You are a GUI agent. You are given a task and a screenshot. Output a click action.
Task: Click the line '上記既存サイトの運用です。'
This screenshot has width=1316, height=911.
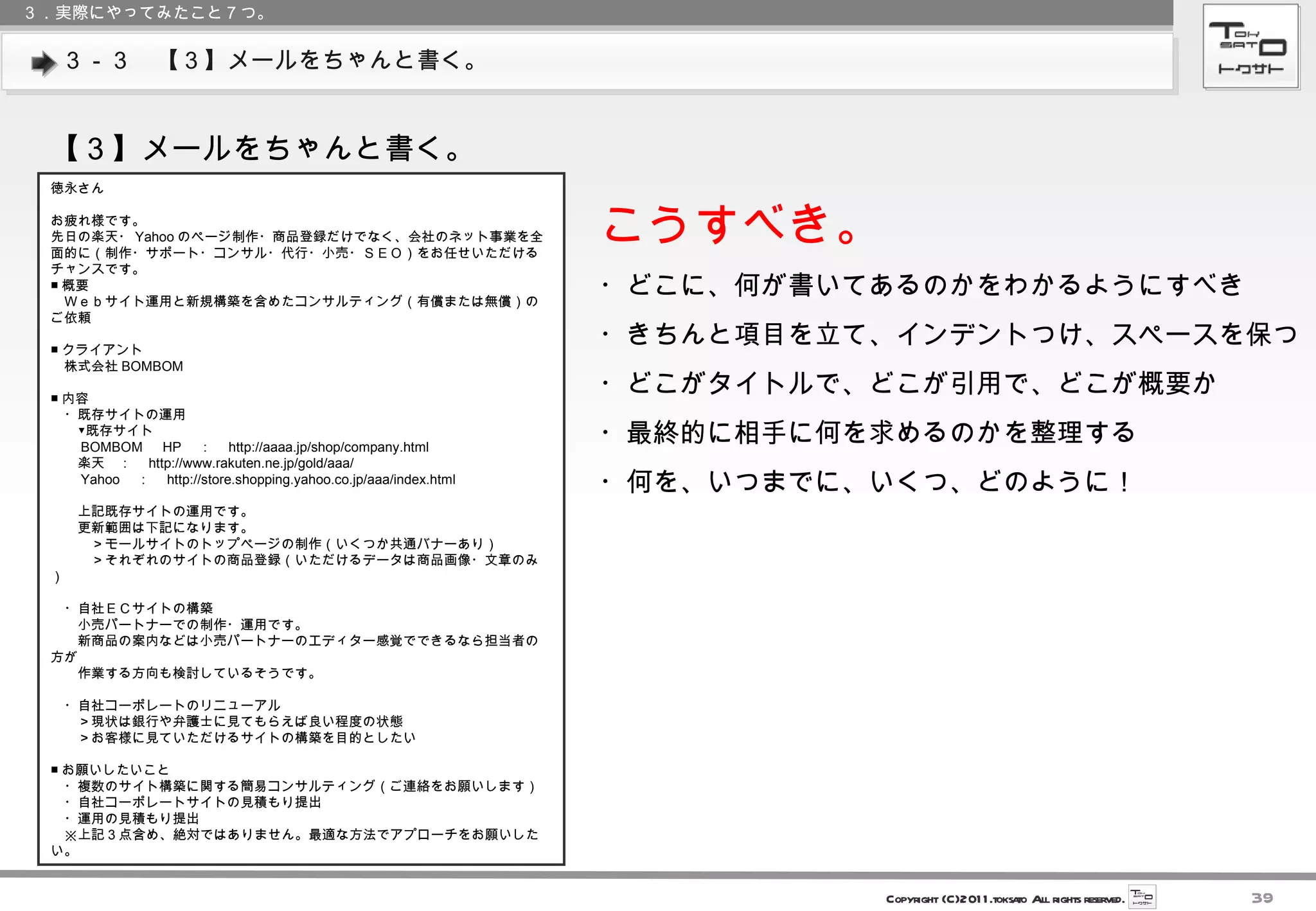164,511
